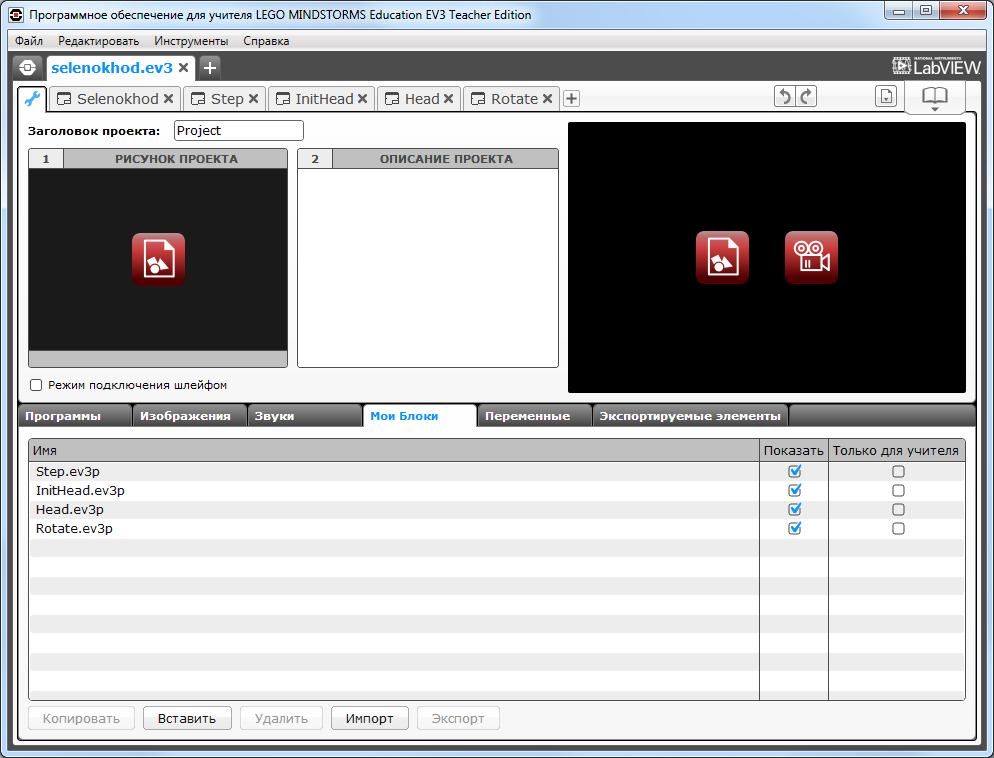Click the LabVIEW logo
The width and height of the screenshot is (994, 758).
(x=936, y=66)
